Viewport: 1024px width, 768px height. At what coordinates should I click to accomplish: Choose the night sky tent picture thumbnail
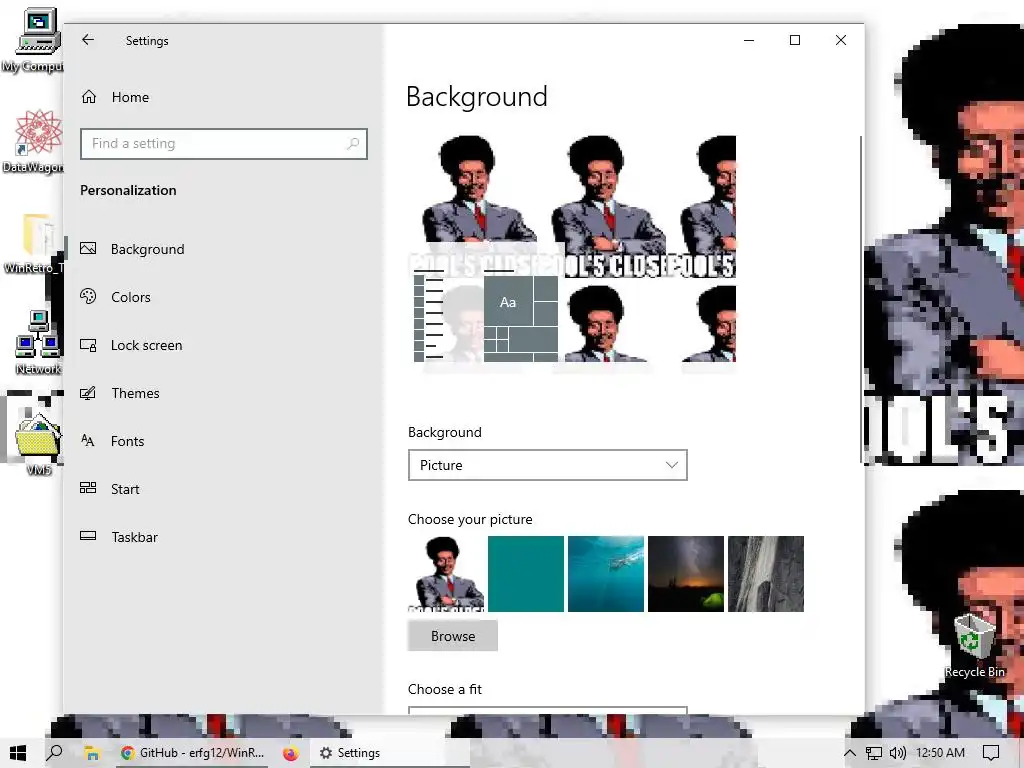686,574
